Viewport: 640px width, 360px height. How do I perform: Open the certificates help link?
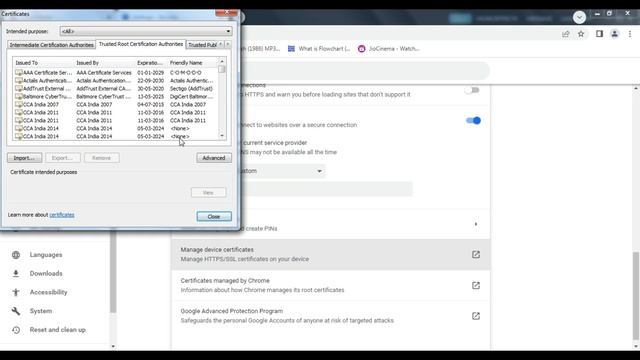pos(62,215)
